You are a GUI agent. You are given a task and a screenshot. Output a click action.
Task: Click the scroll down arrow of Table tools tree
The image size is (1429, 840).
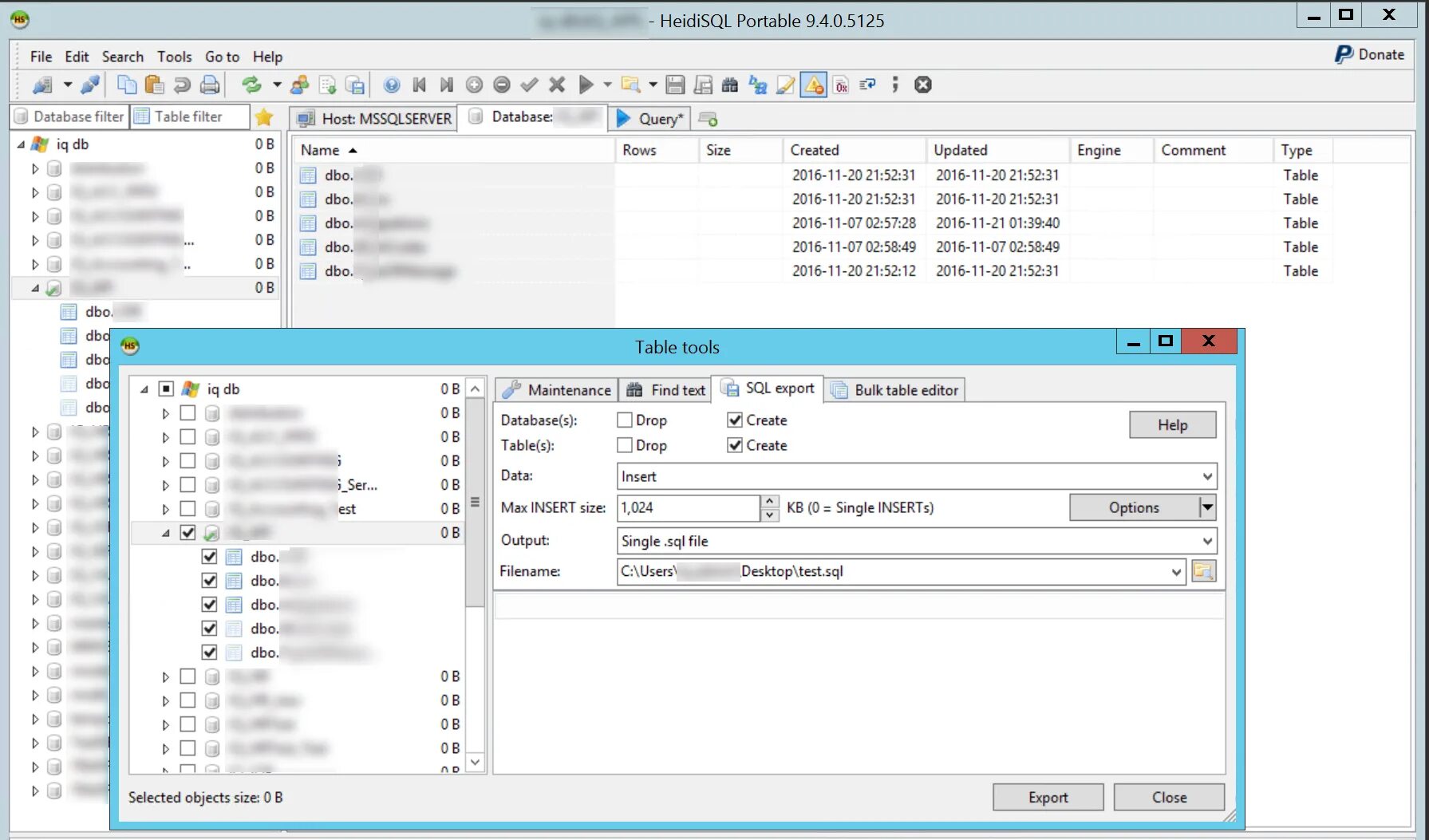pos(475,762)
